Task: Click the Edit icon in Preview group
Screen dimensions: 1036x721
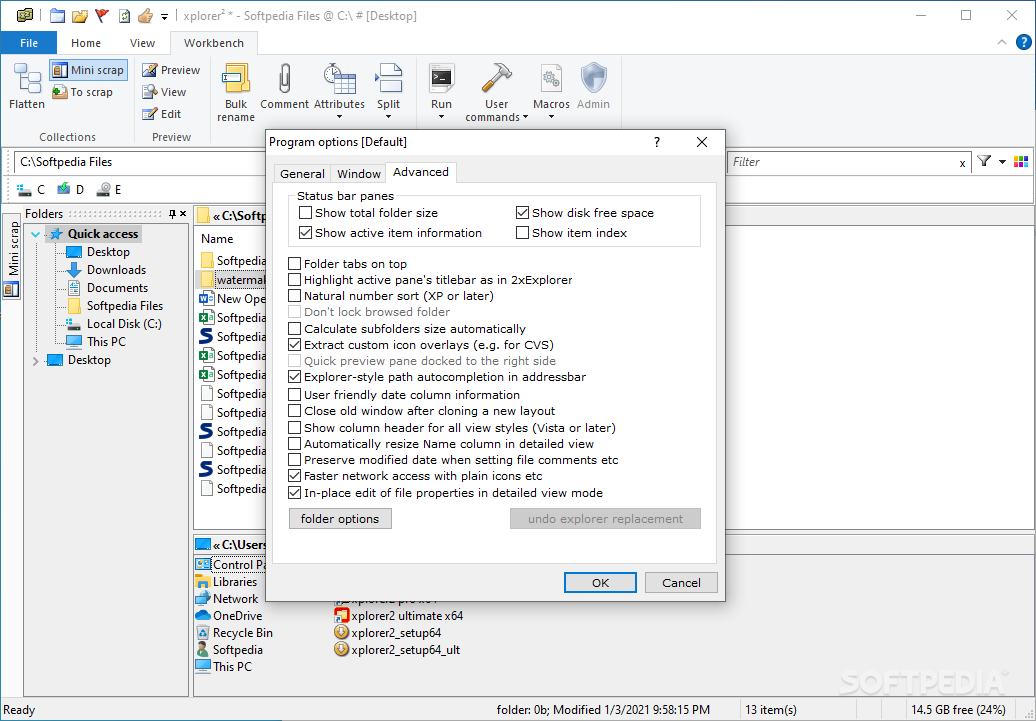Action: 150,114
